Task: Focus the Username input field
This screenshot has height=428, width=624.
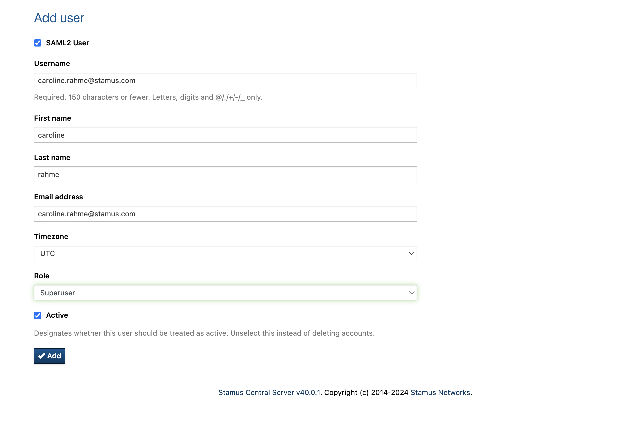Action: pos(225,80)
